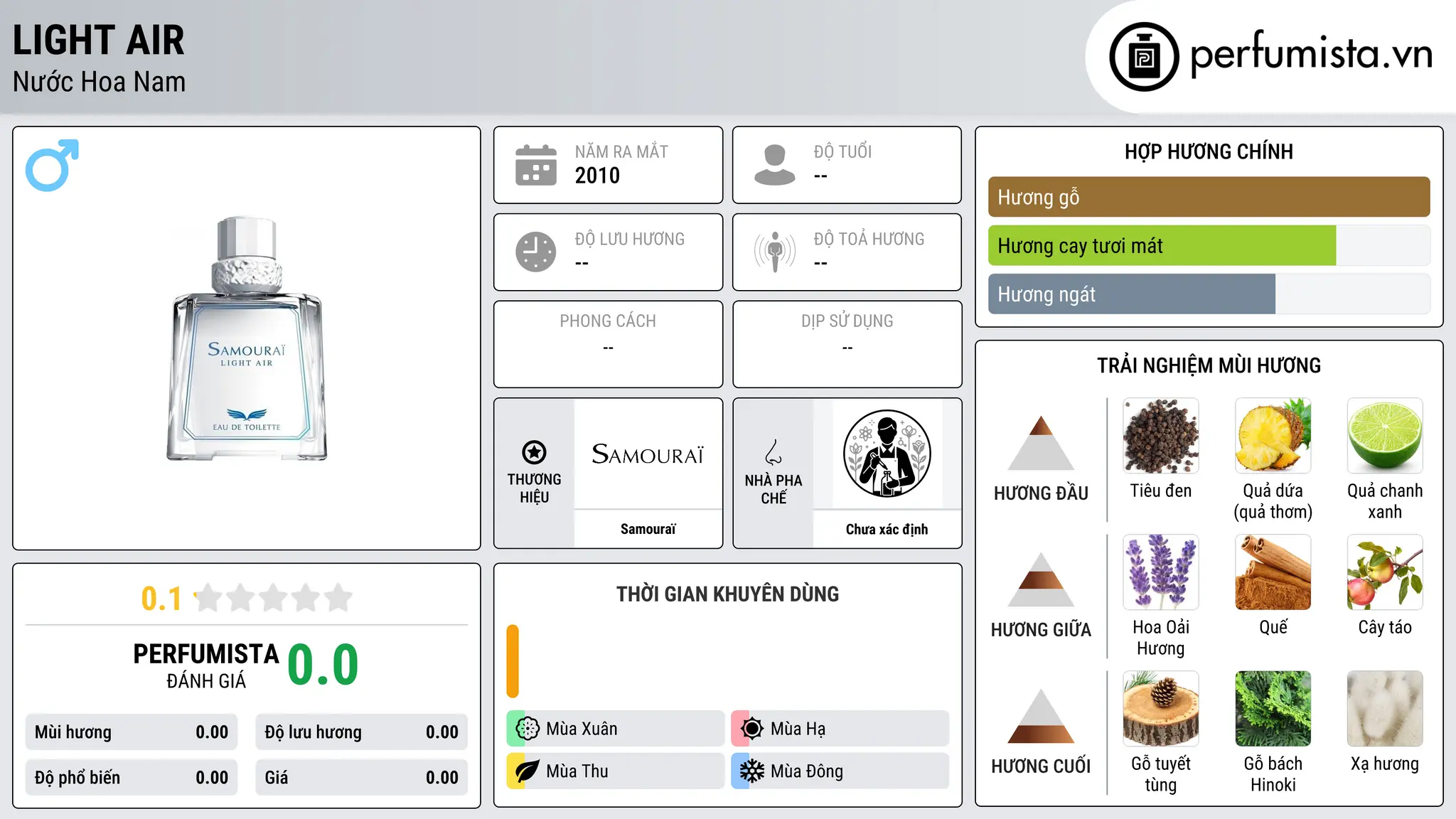The image size is (1456, 819).
Task: Click the PERFUMISTA ĐÁNH GIÁ label
Action: pyautogui.click(x=206, y=665)
